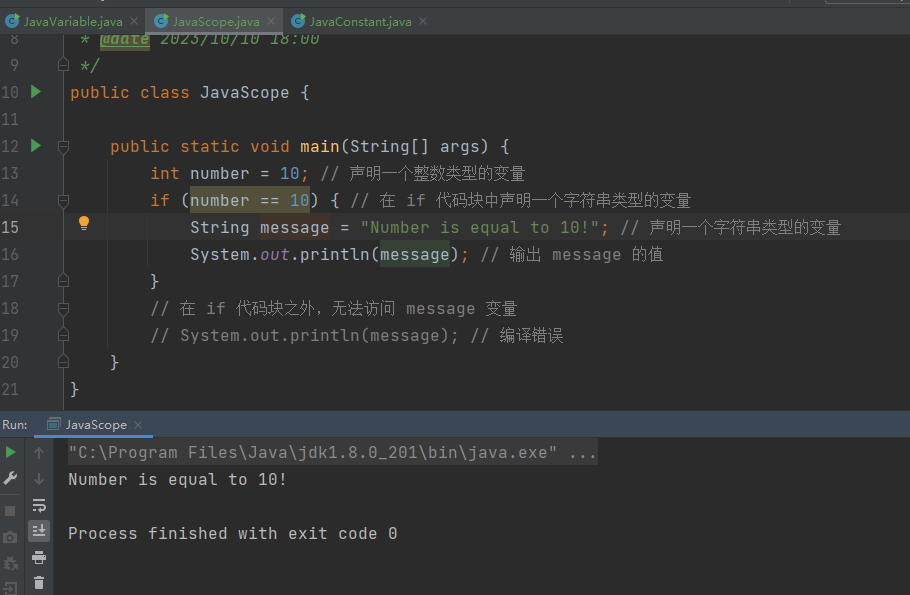The image size is (910, 595).
Task: Click the class name JavaScope in code
Action: (x=244, y=92)
